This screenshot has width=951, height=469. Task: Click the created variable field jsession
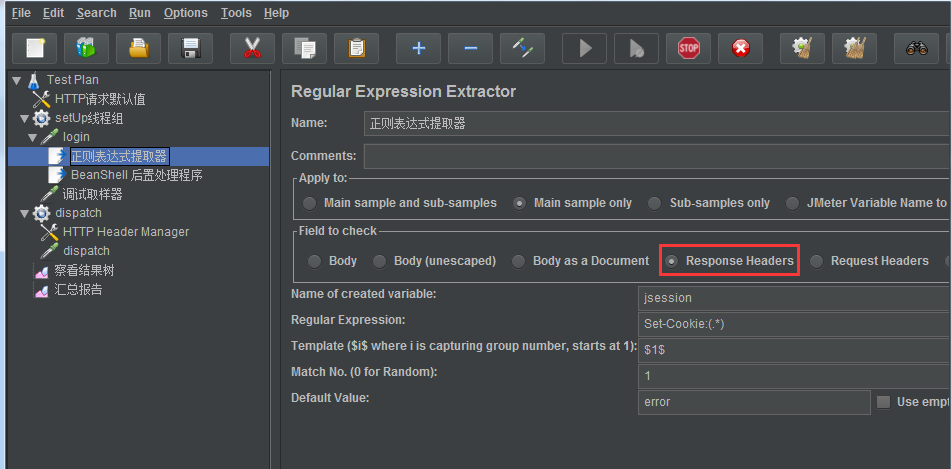[794, 298]
